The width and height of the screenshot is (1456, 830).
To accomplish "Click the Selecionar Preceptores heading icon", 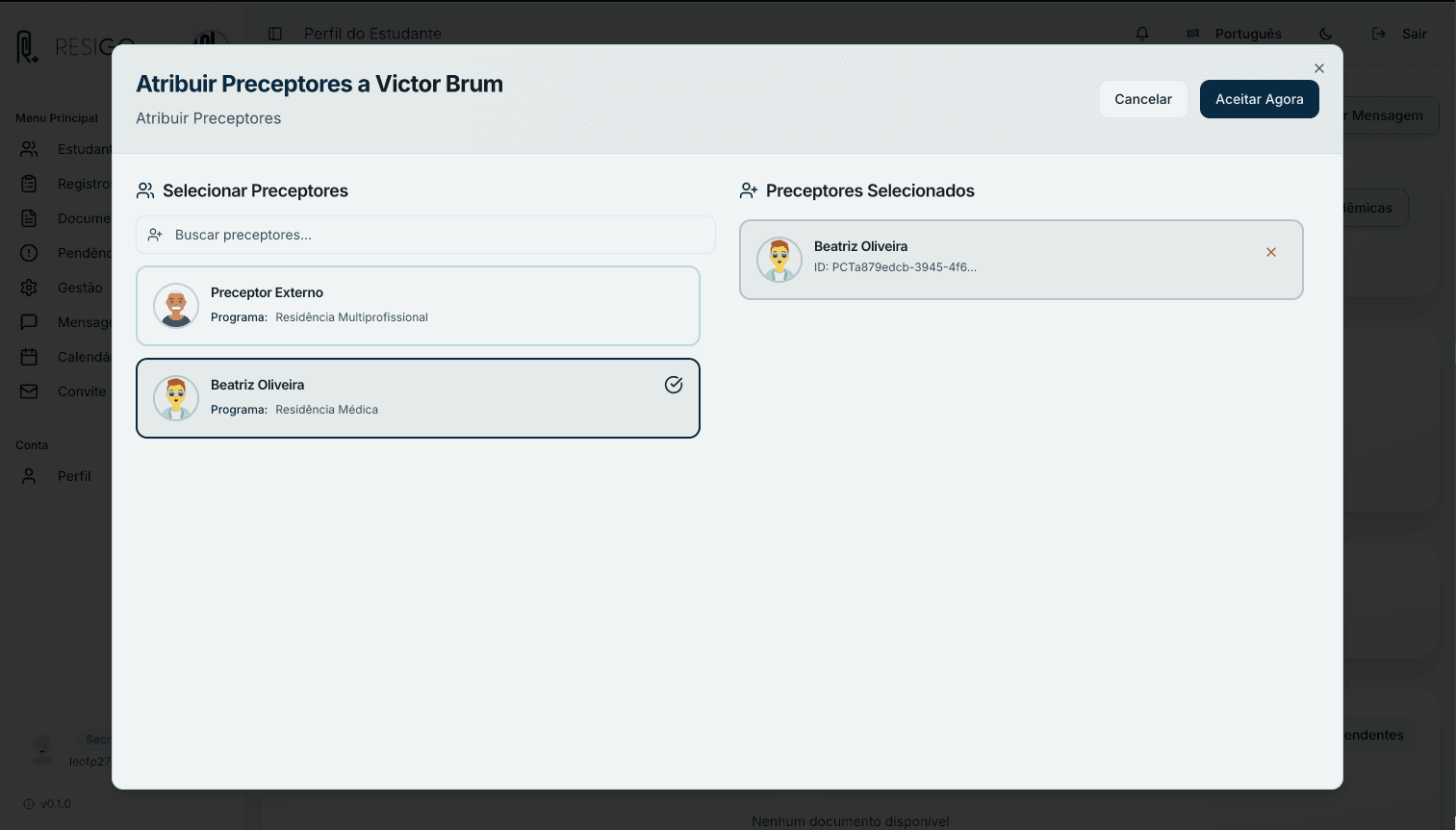I will pos(145,190).
